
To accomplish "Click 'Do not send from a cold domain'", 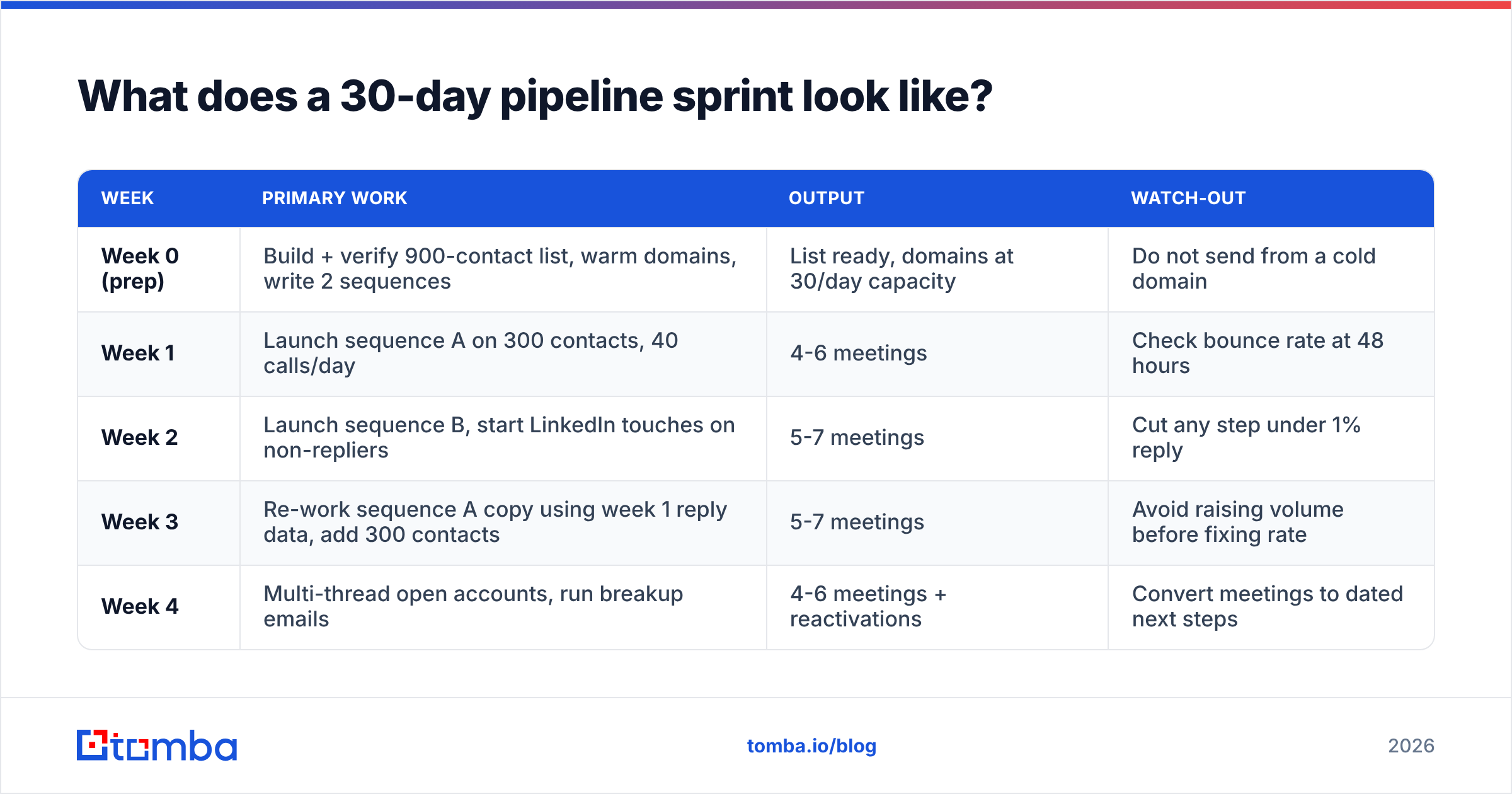I will [x=1254, y=268].
